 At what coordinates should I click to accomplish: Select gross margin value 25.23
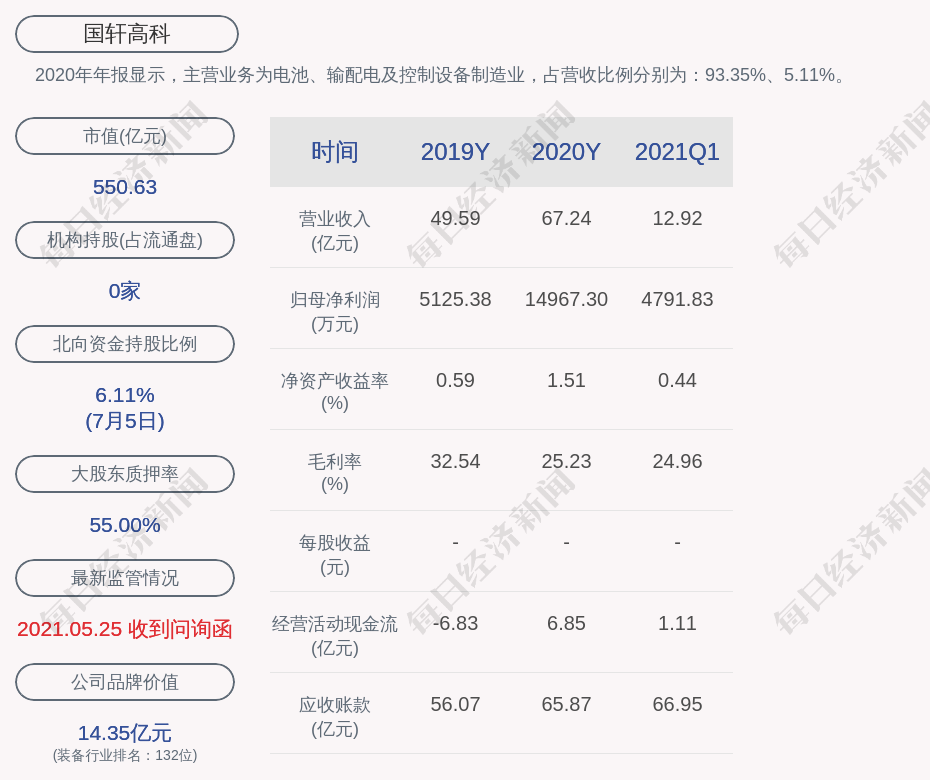(x=566, y=461)
